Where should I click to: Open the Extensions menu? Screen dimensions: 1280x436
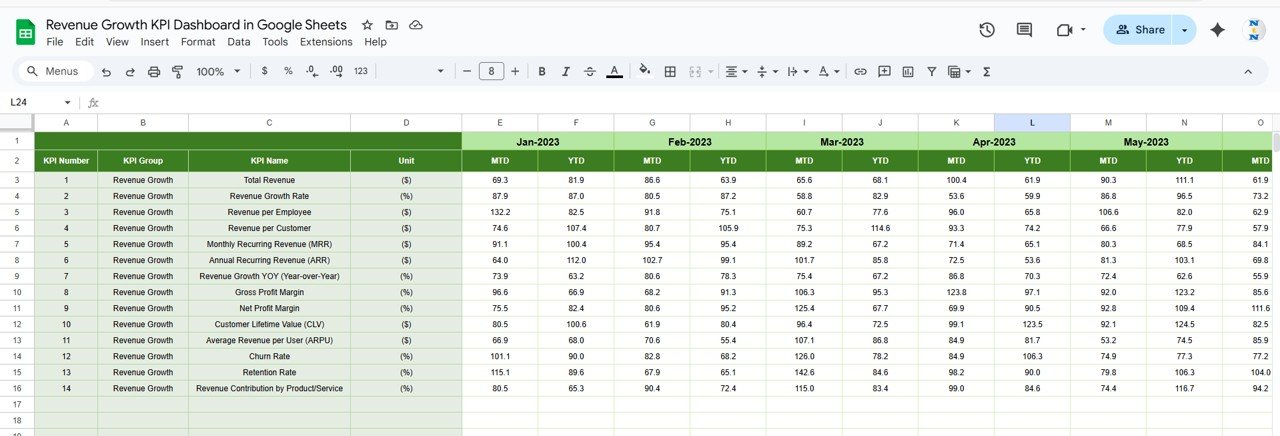click(x=326, y=42)
